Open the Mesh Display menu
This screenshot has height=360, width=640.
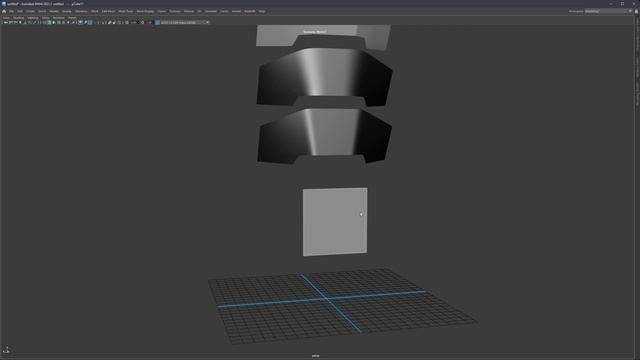pyautogui.click(x=145, y=11)
